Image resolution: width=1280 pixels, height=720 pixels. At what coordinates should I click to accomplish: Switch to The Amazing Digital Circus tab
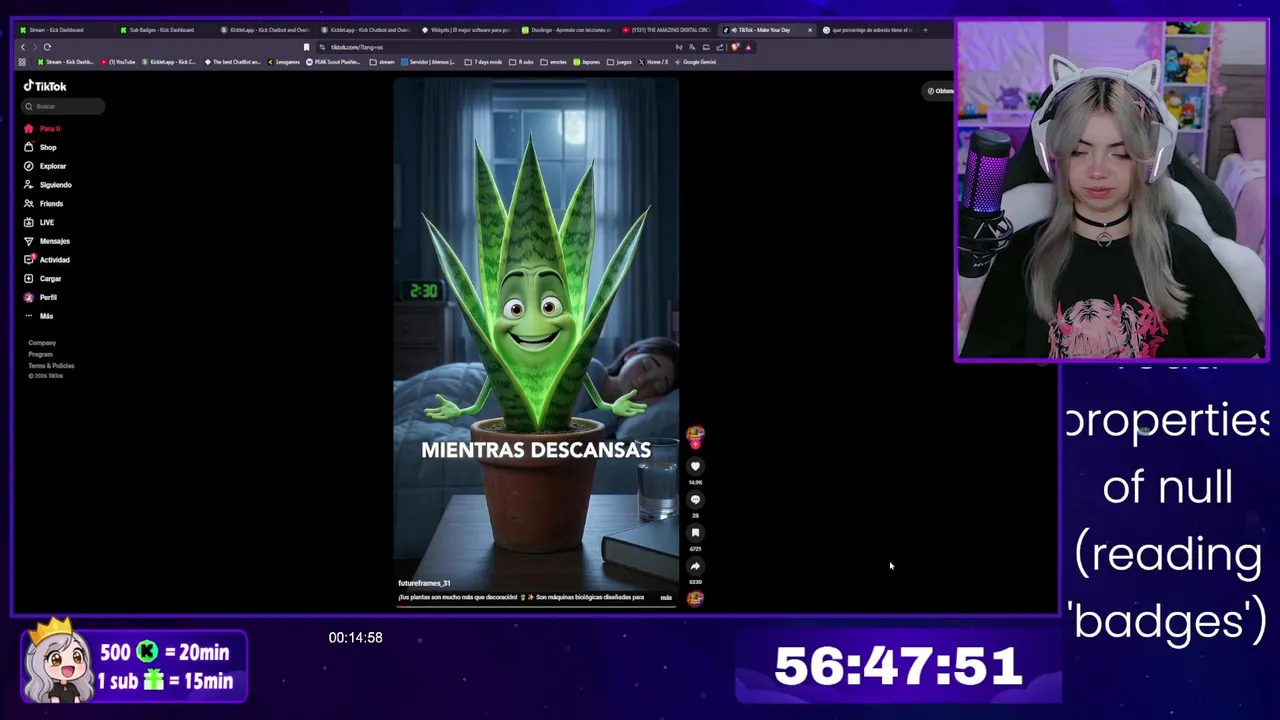coord(667,30)
